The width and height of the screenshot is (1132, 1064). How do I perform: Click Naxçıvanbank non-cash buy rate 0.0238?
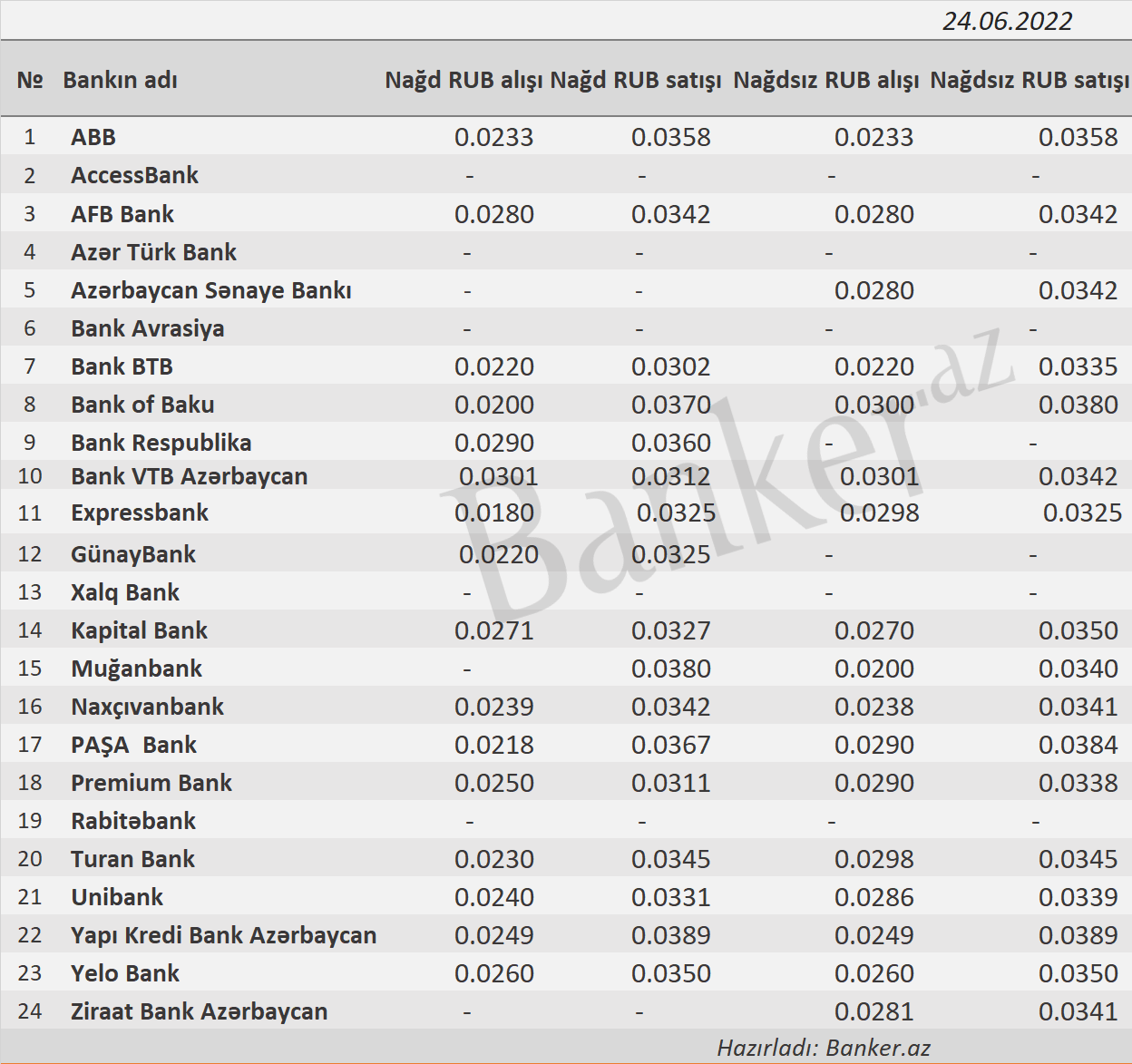[874, 707]
